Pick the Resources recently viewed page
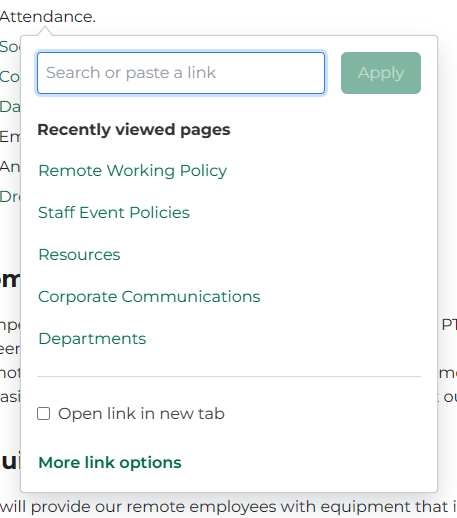The image size is (457, 518). pos(79,255)
